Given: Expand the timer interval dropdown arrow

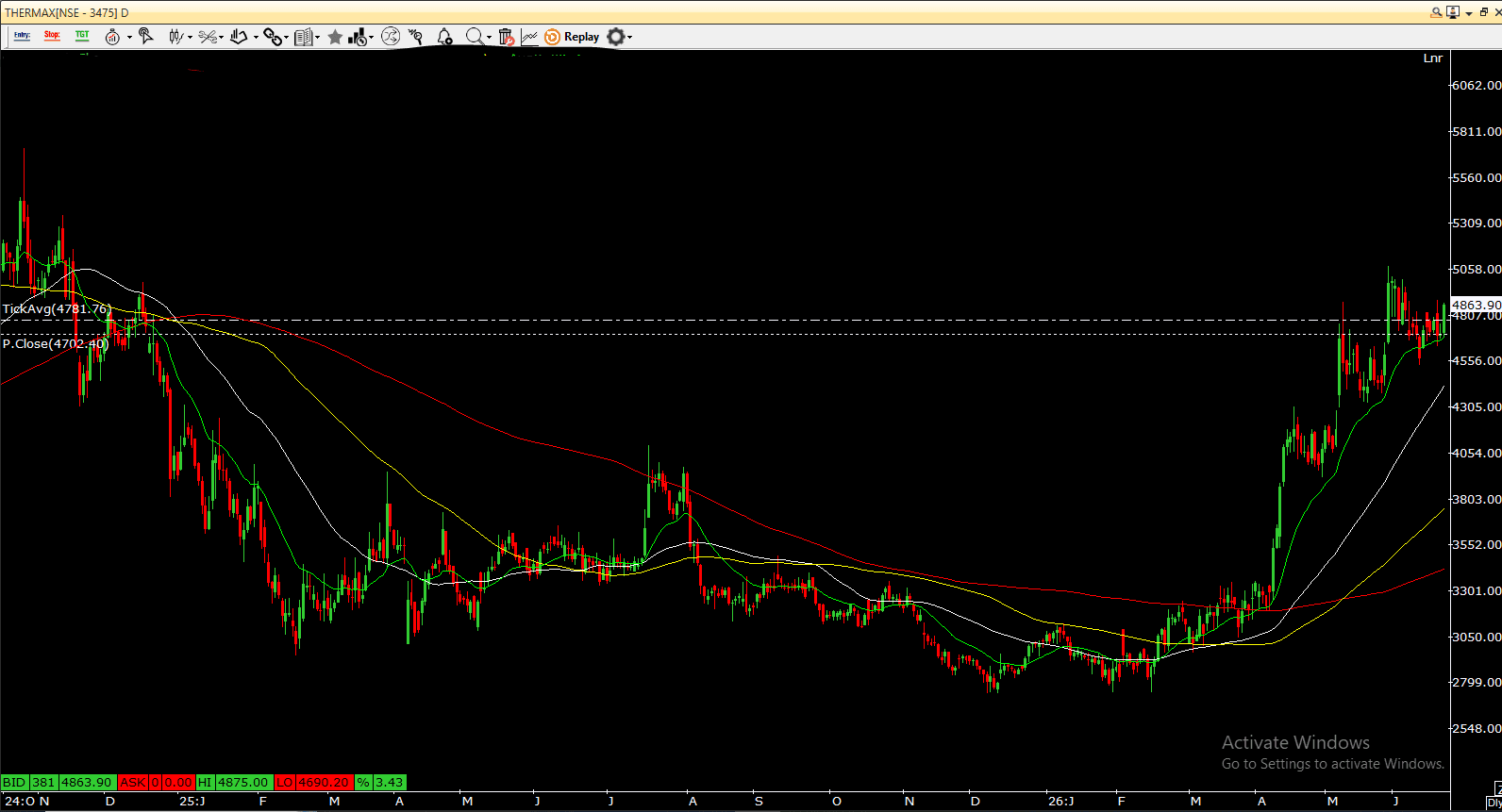Looking at the screenshot, I should click(129, 38).
